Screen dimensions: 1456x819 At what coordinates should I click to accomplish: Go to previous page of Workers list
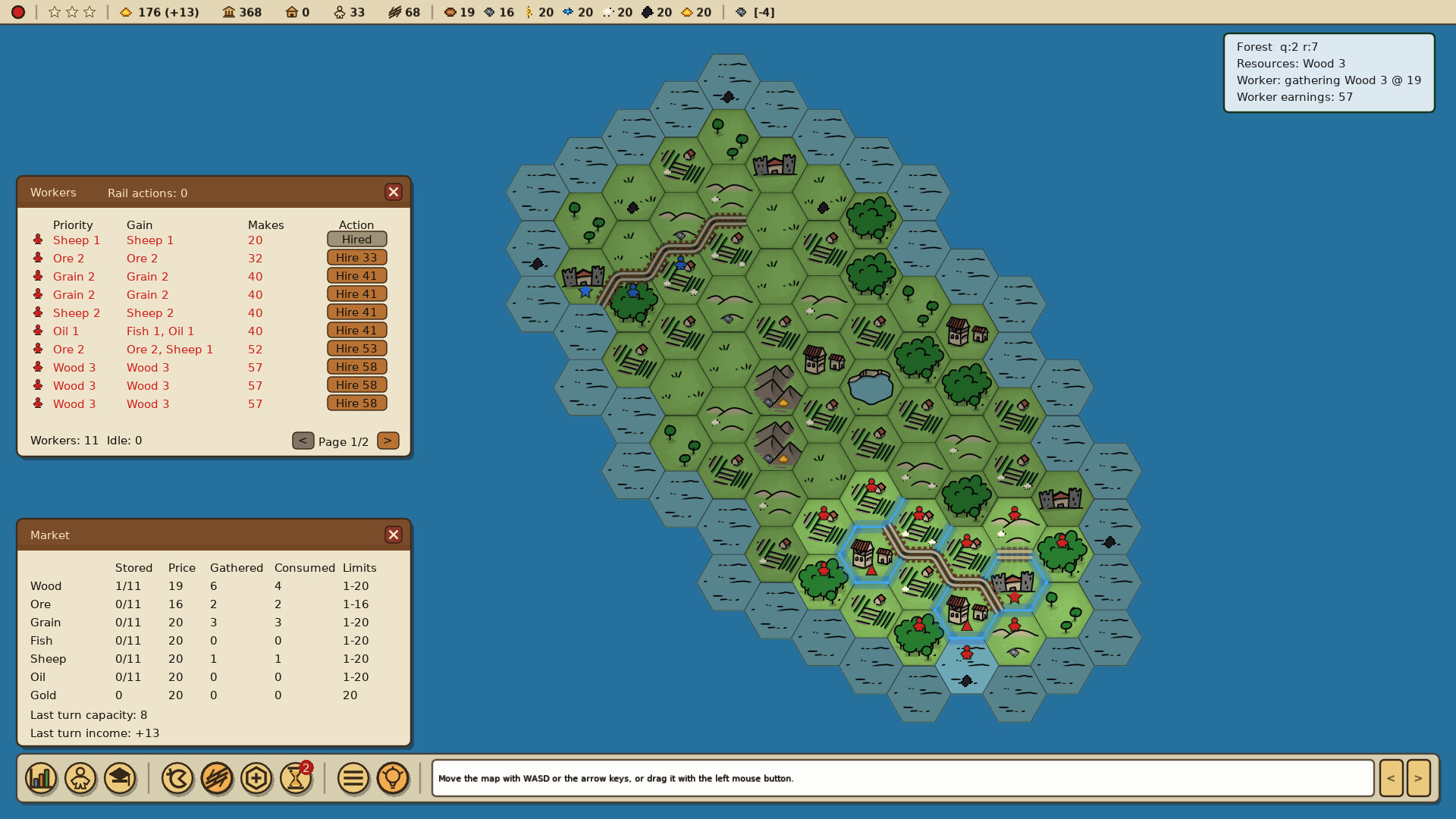pos(303,441)
